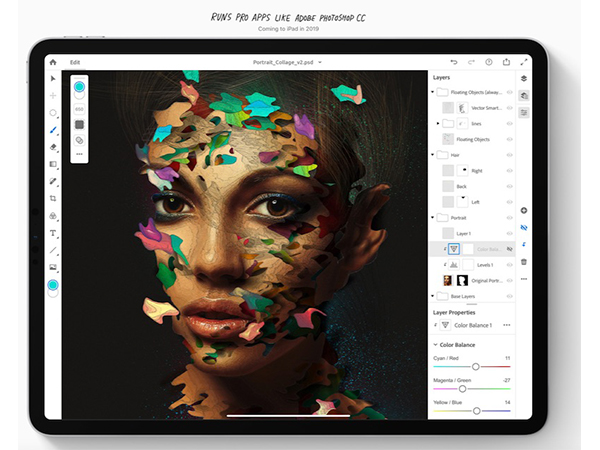Select the Transform tool
600x450 pixels.
[53, 96]
